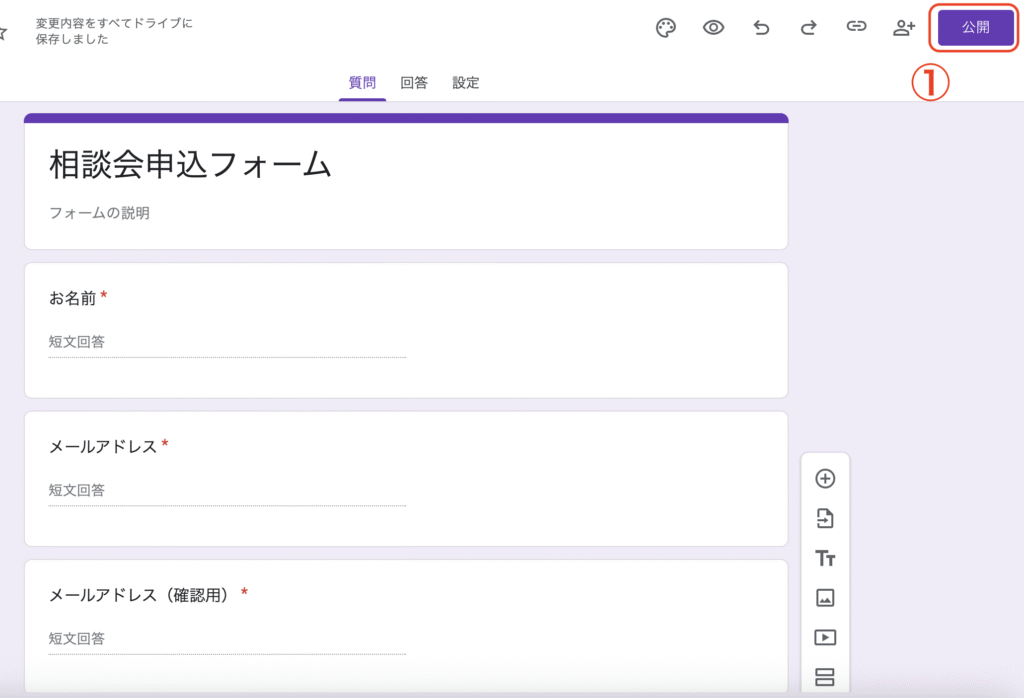This screenshot has height=698, width=1024.
Task: Switch to the 回答 tab
Action: 414,83
